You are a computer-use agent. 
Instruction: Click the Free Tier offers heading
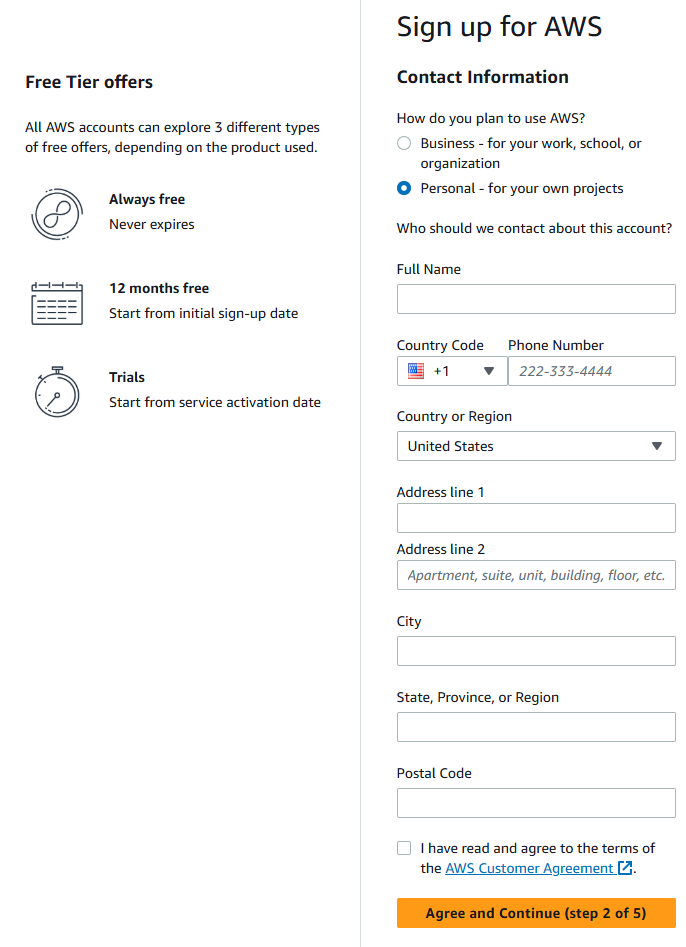coord(89,82)
